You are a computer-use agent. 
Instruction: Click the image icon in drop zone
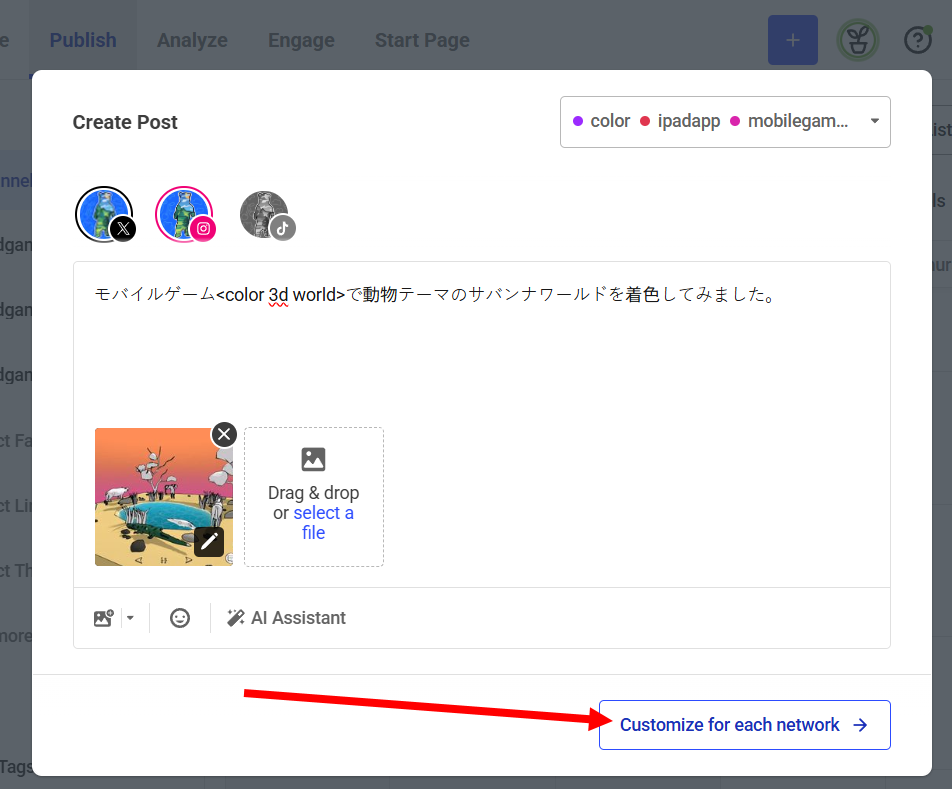[313, 459]
